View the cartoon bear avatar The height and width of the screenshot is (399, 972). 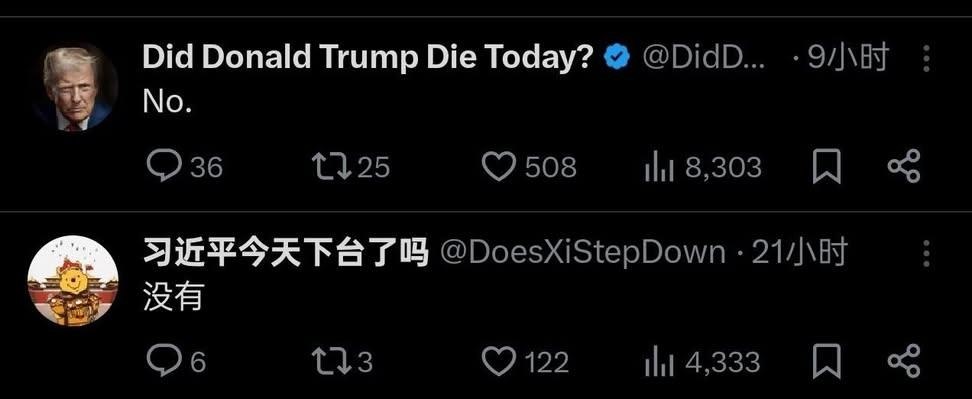73,281
